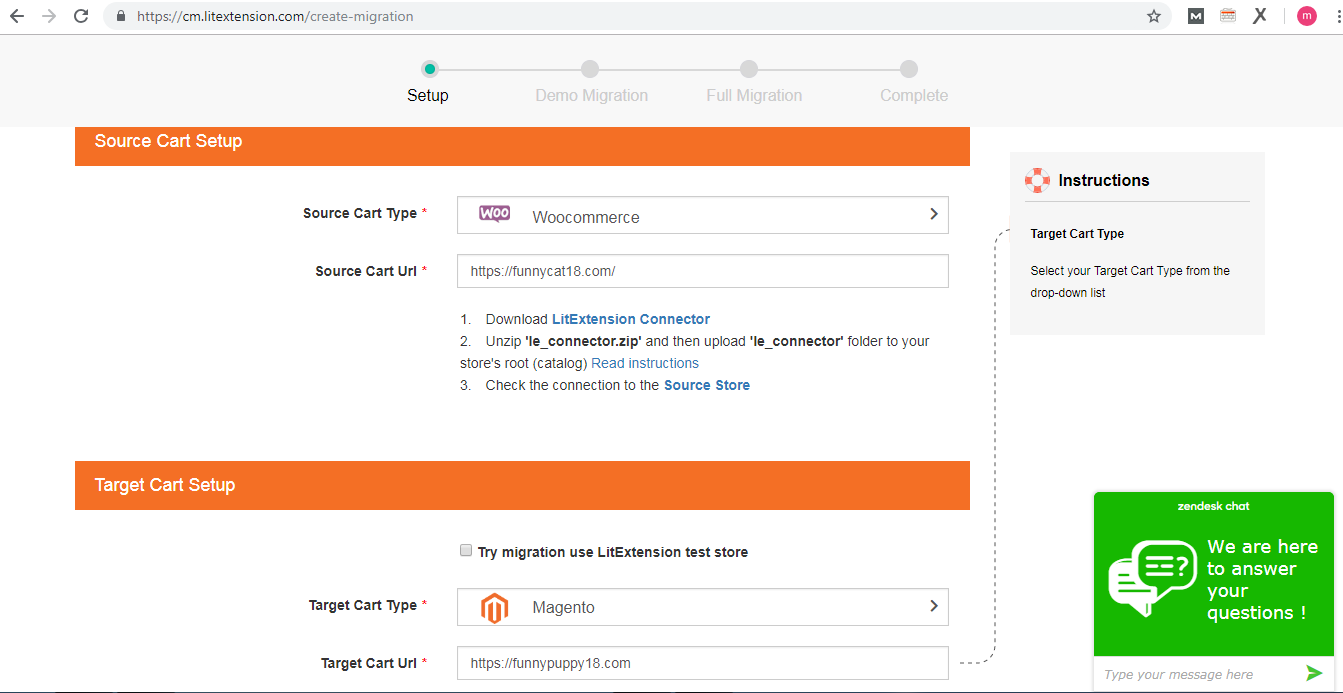Image resolution: width=1343 pixels, height=693 pixels.
Task: Open Gmail from the browser toolbar icon
Action: pos(1195,16)
